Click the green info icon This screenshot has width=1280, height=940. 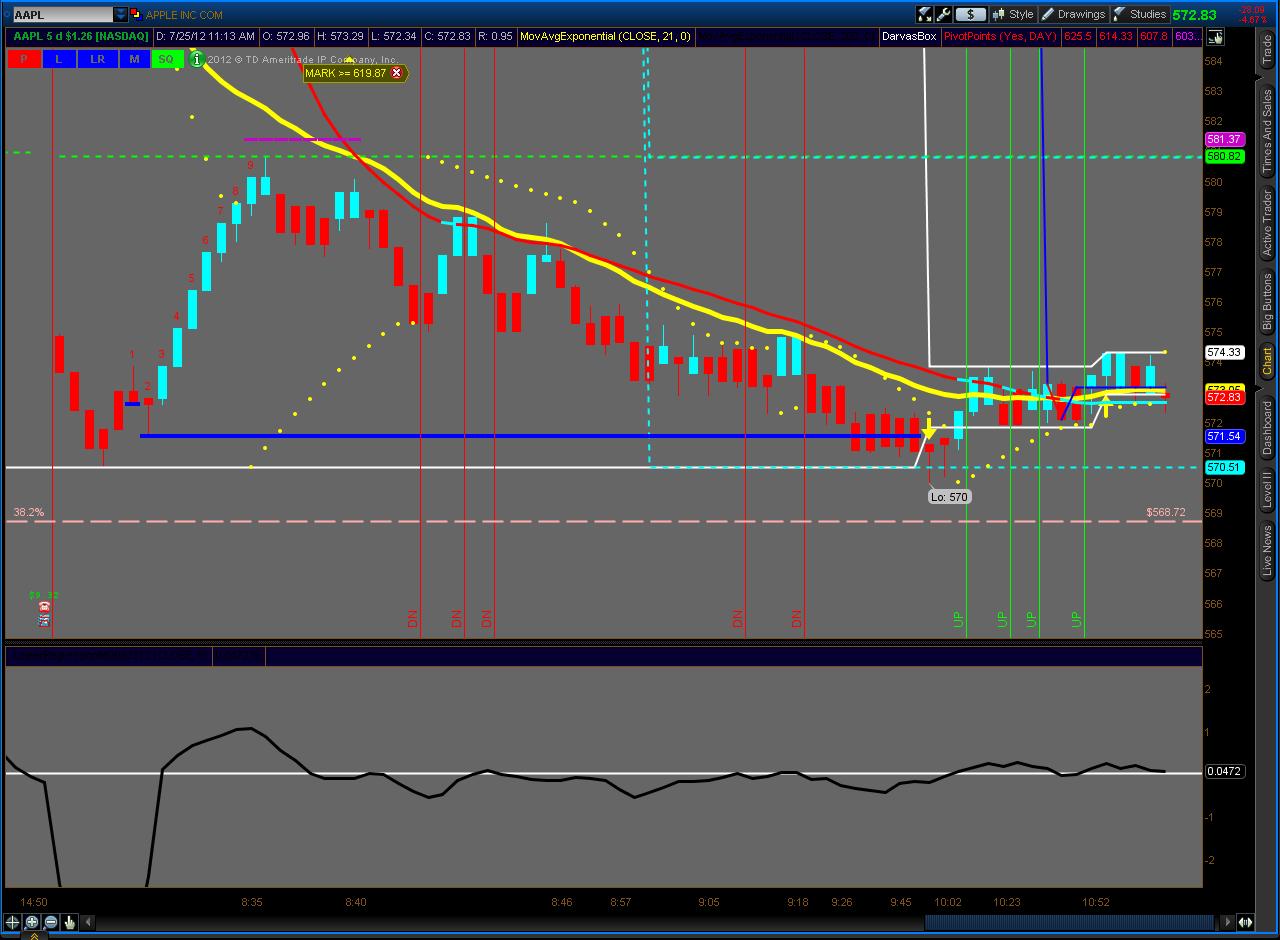click(x=197, y=59)
